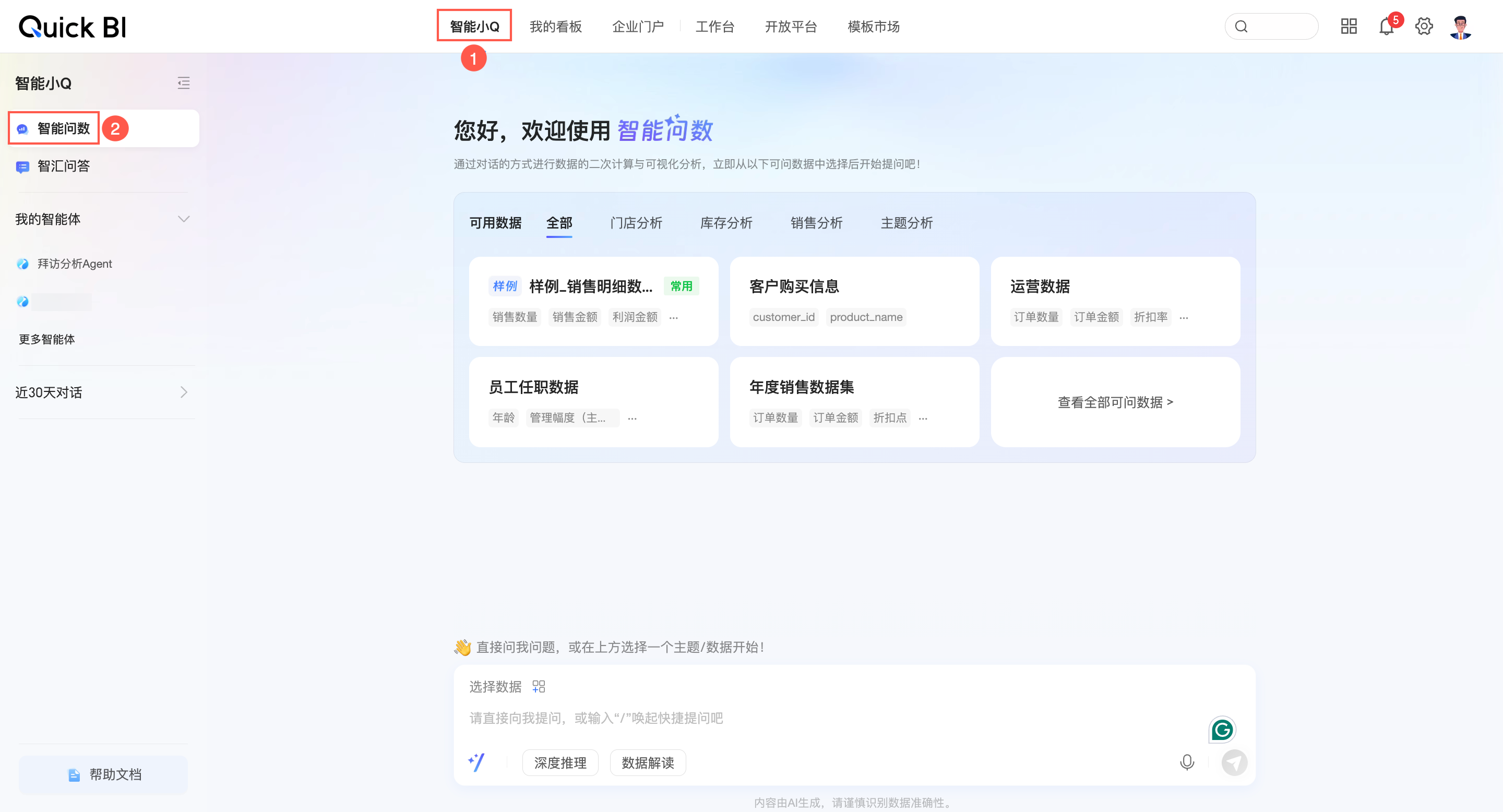Open 企业门户 navigation tab
Viewport: 1503px width, 812px height.
(638, 26)
